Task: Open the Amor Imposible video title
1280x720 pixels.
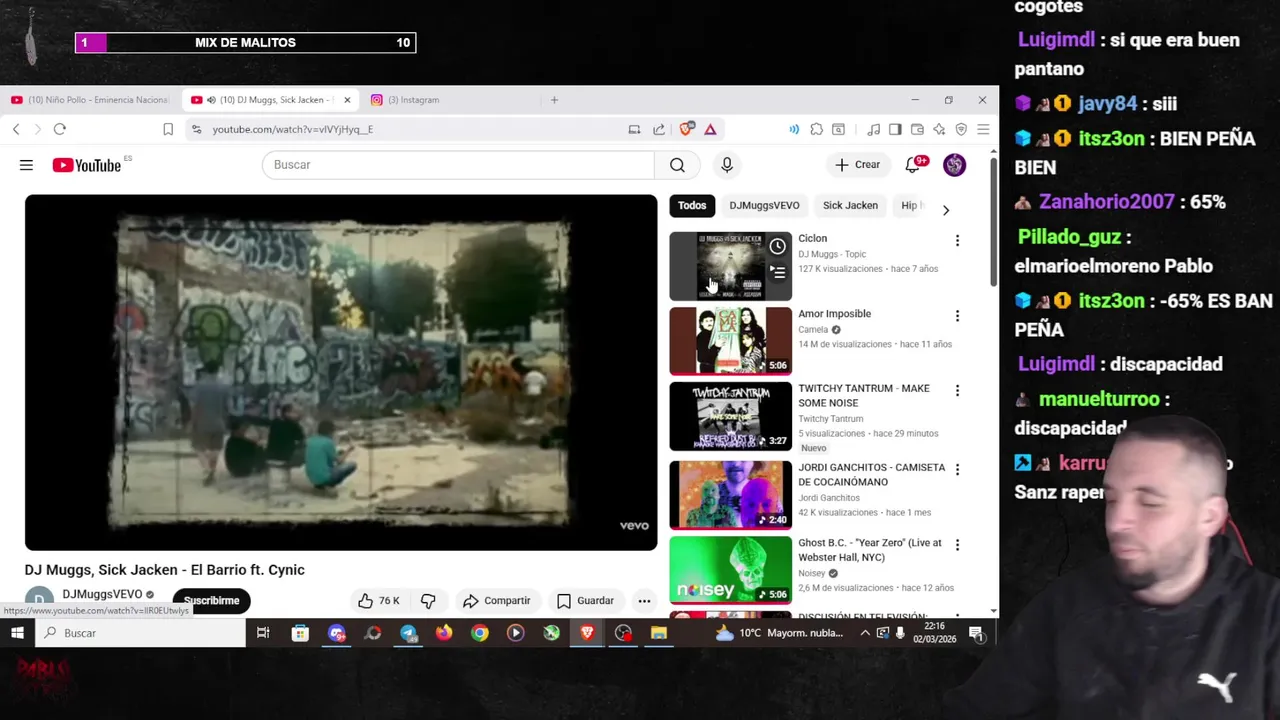Action: tap(834, 314)
